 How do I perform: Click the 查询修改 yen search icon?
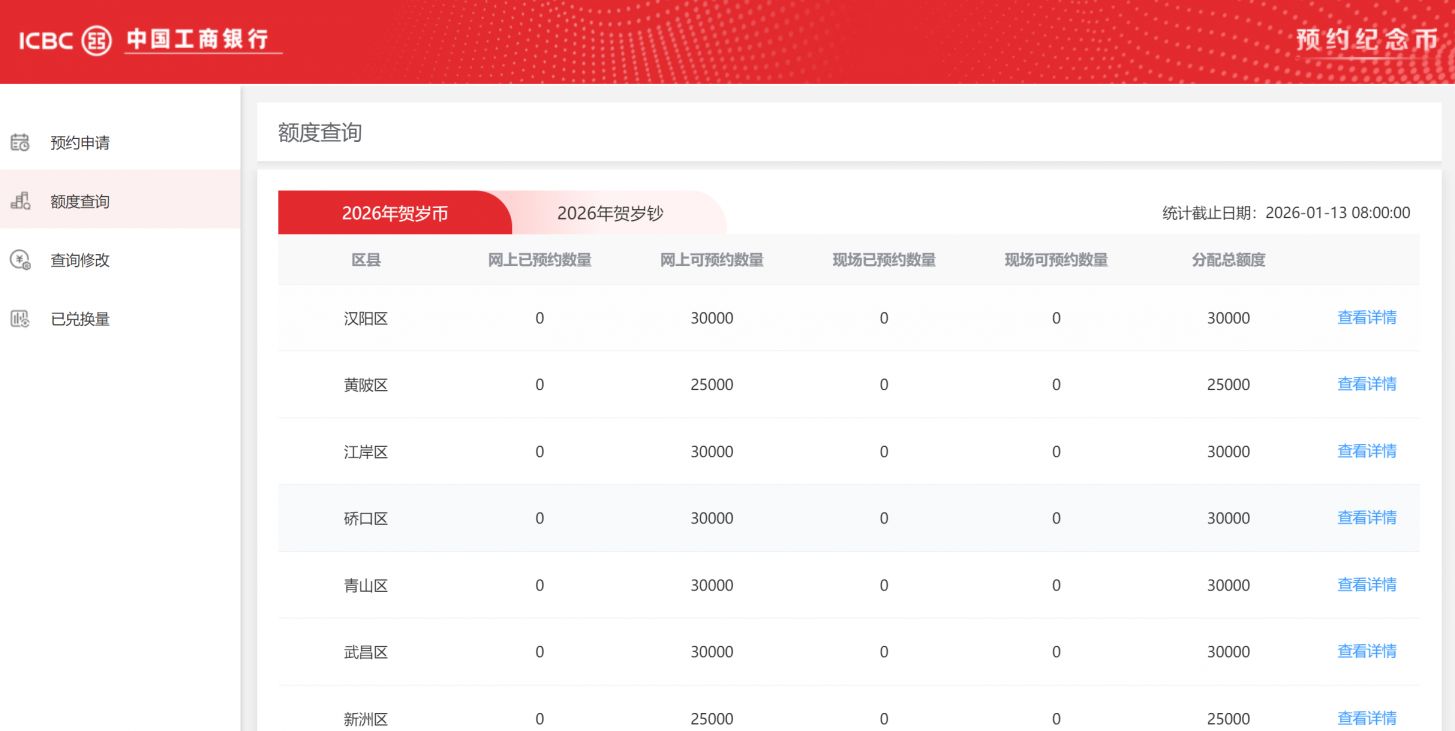tap(20, 260)
